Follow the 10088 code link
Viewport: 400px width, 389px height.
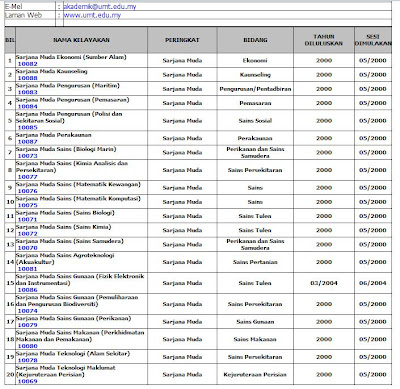[28, 78]
